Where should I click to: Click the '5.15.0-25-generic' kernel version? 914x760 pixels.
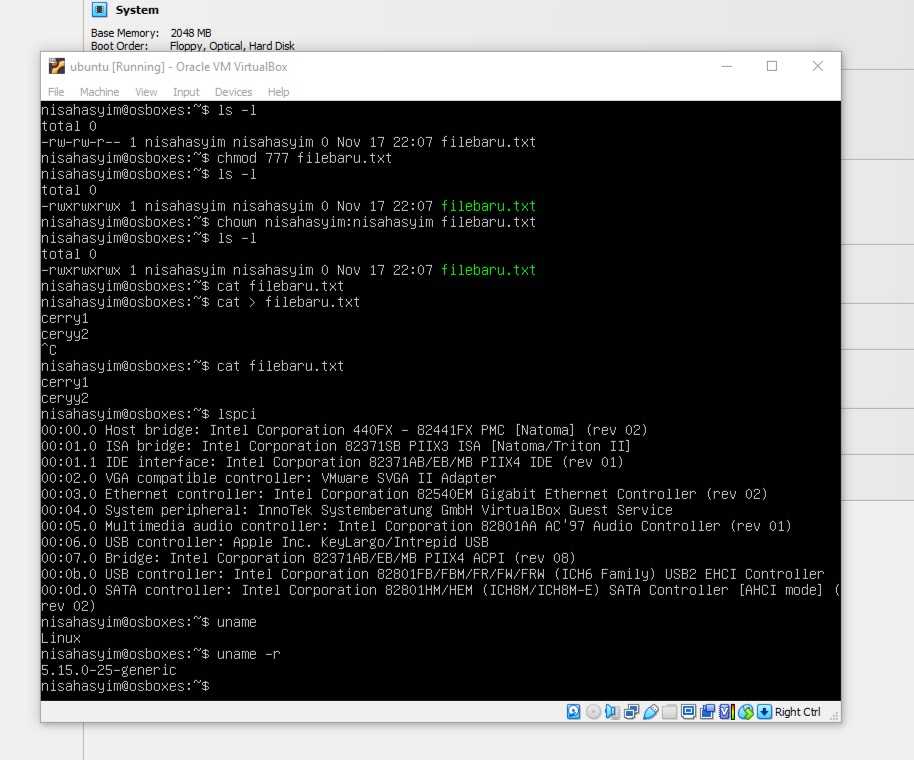(108, 670)
